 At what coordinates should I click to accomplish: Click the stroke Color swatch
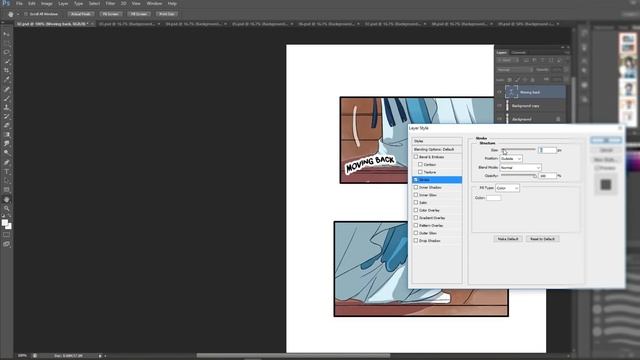click(493, 198)
